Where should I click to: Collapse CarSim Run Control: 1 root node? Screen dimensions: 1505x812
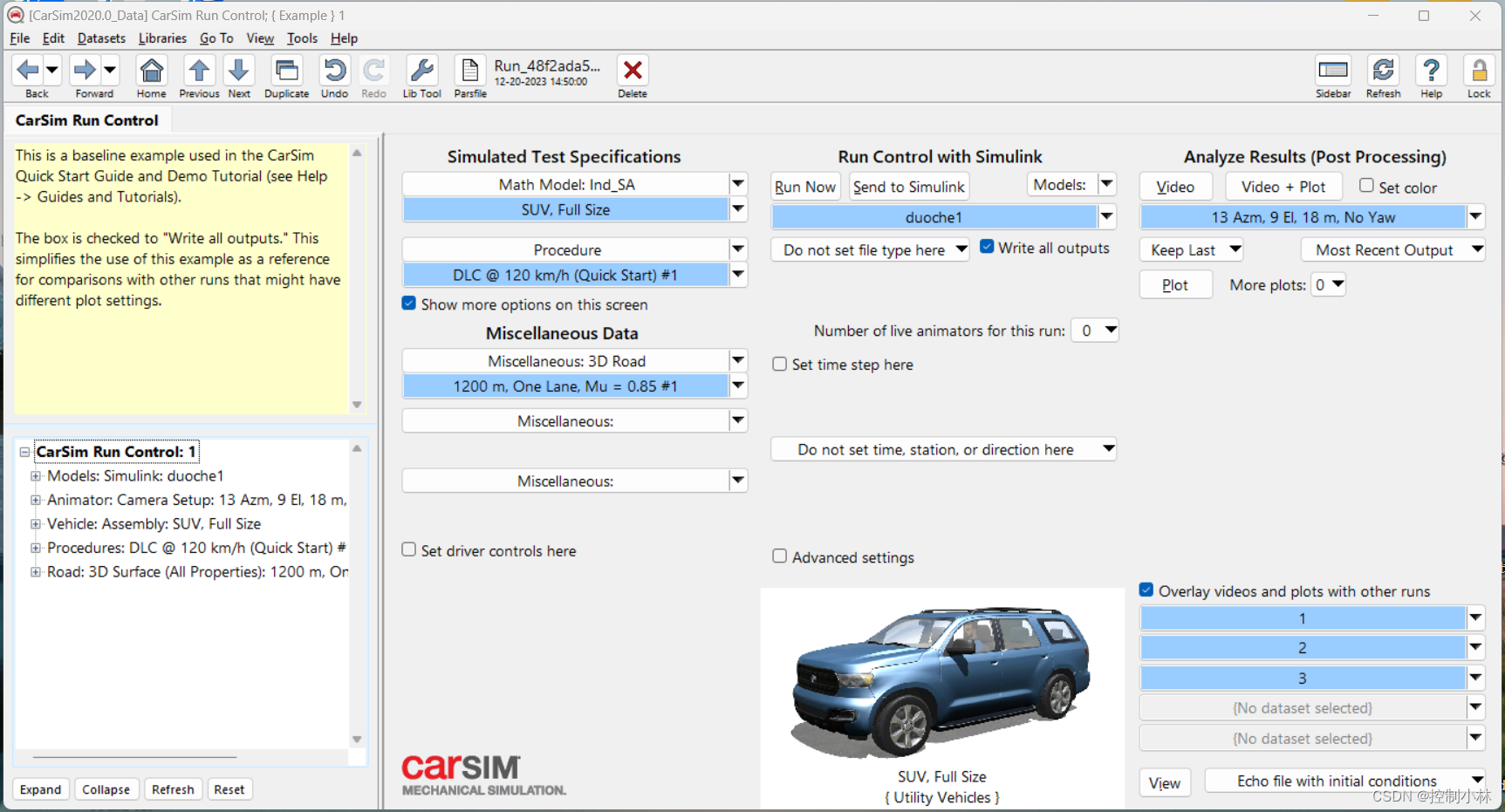[x=24, y=452]
